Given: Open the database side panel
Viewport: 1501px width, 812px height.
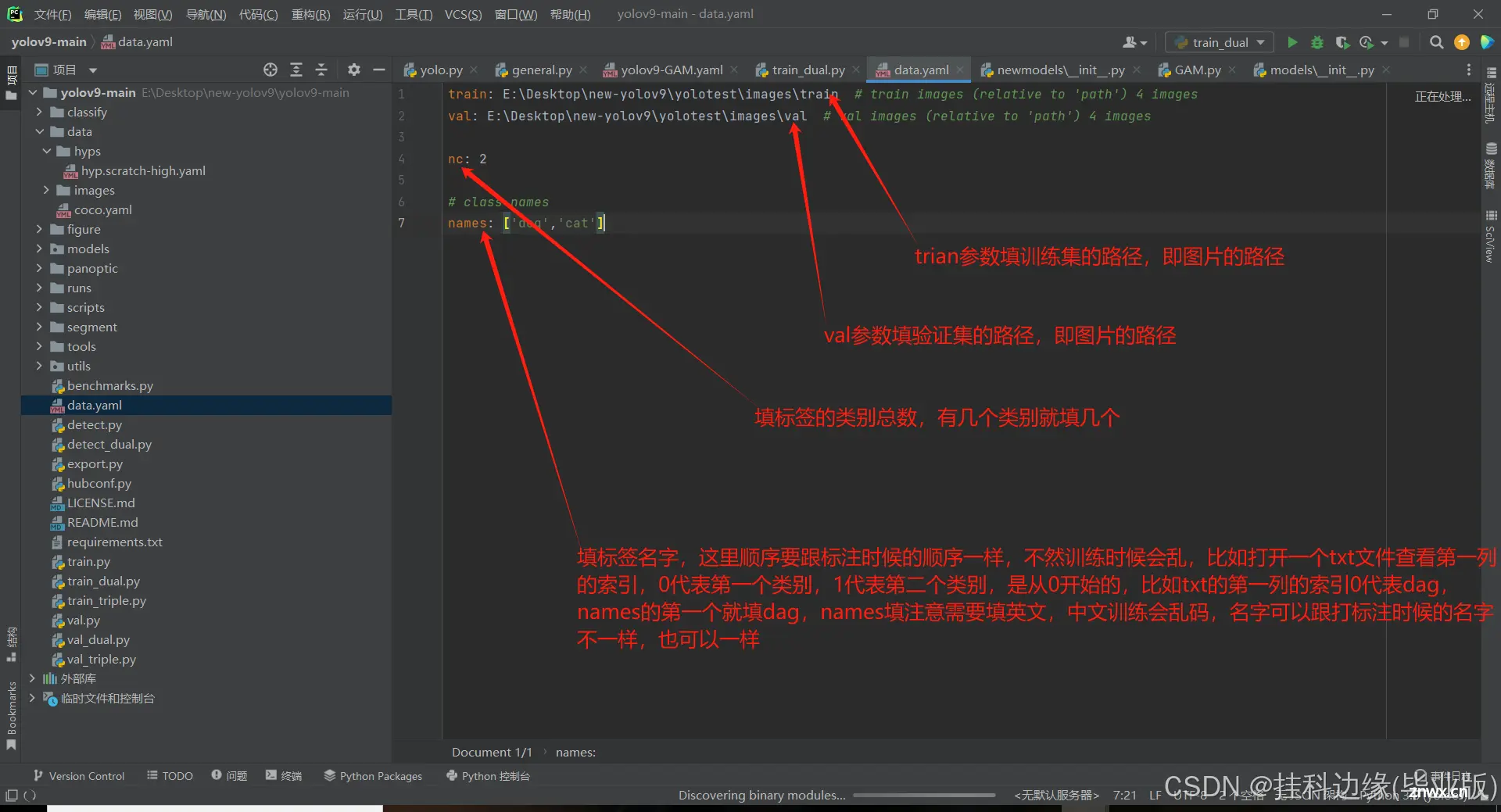Looking at the screenshot, I should pos(1491,166).
